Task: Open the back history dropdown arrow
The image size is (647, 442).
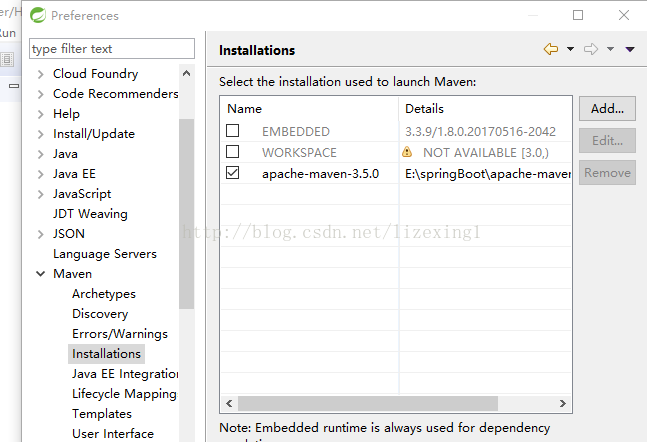Action: (x=570, y=49)
